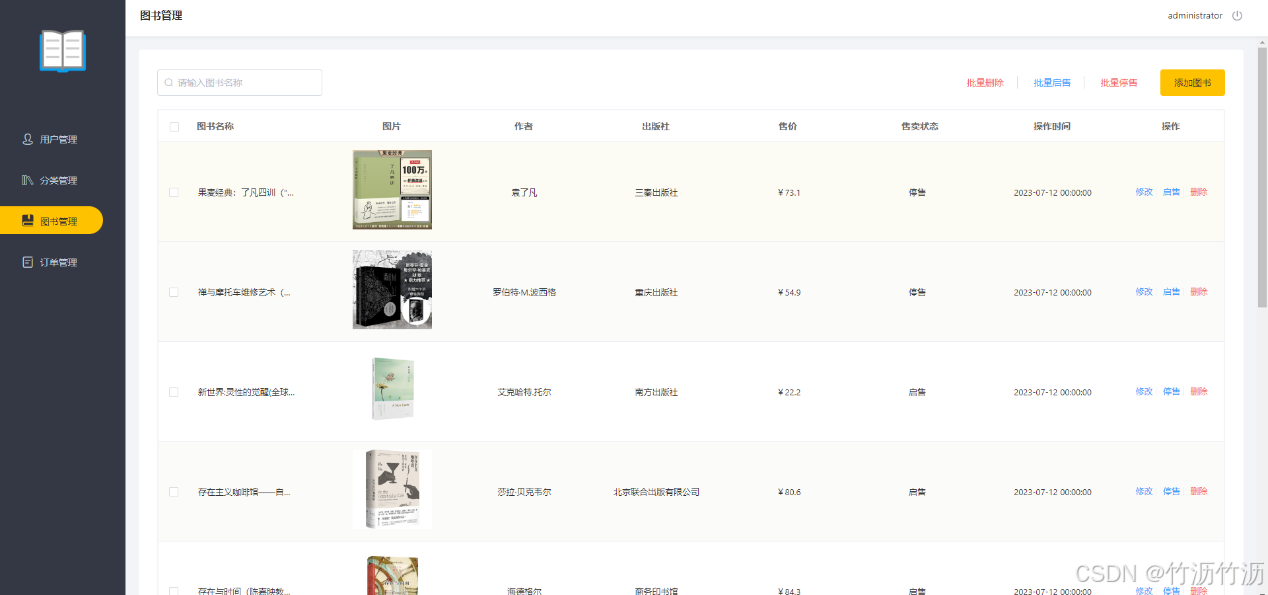Click 停售 in the 莎拉·贝克韦尔 row
The height and width of the screenshot is (595, 1268).
click(x=1171, y=492)
